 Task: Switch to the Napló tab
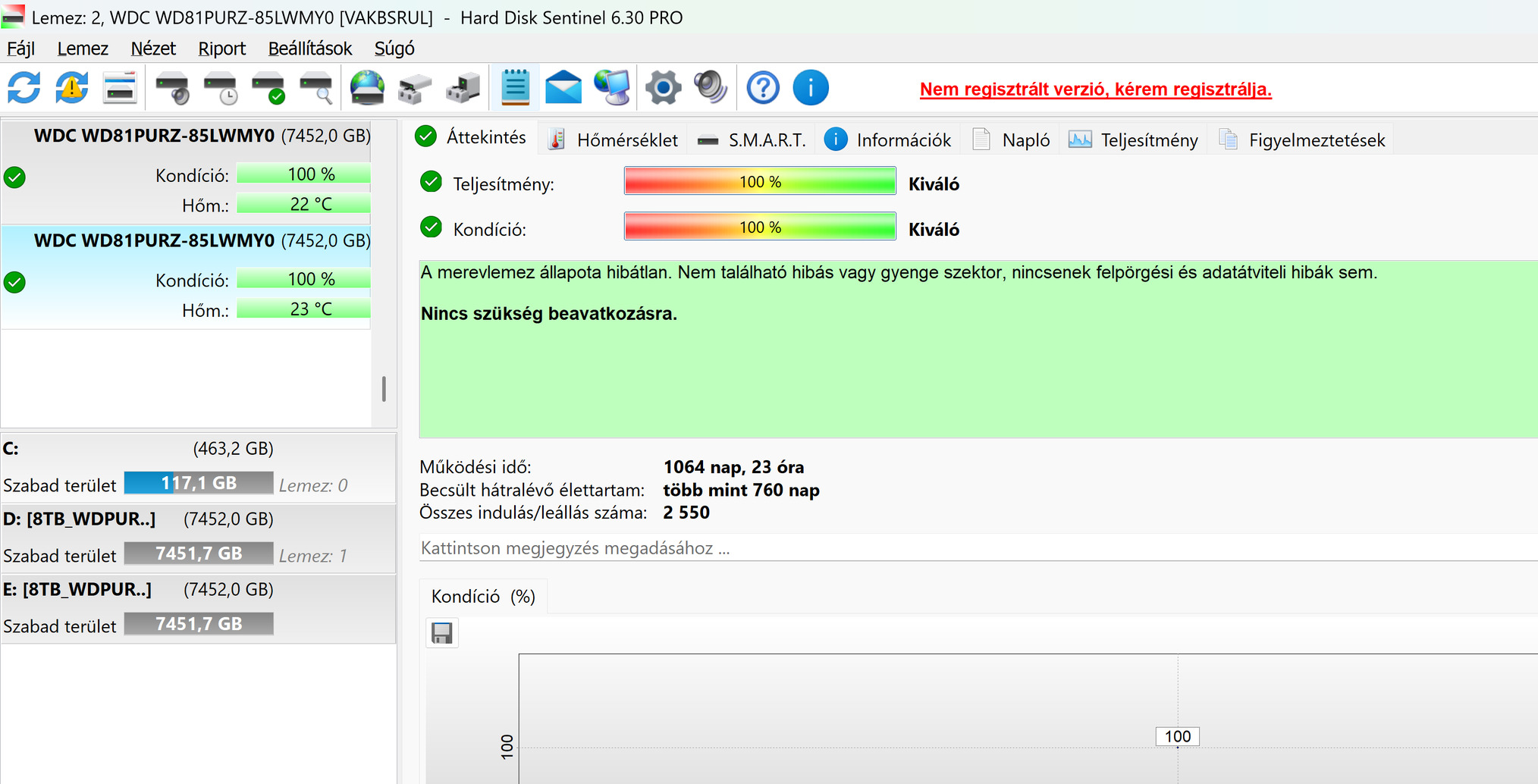click(1012, 140)
